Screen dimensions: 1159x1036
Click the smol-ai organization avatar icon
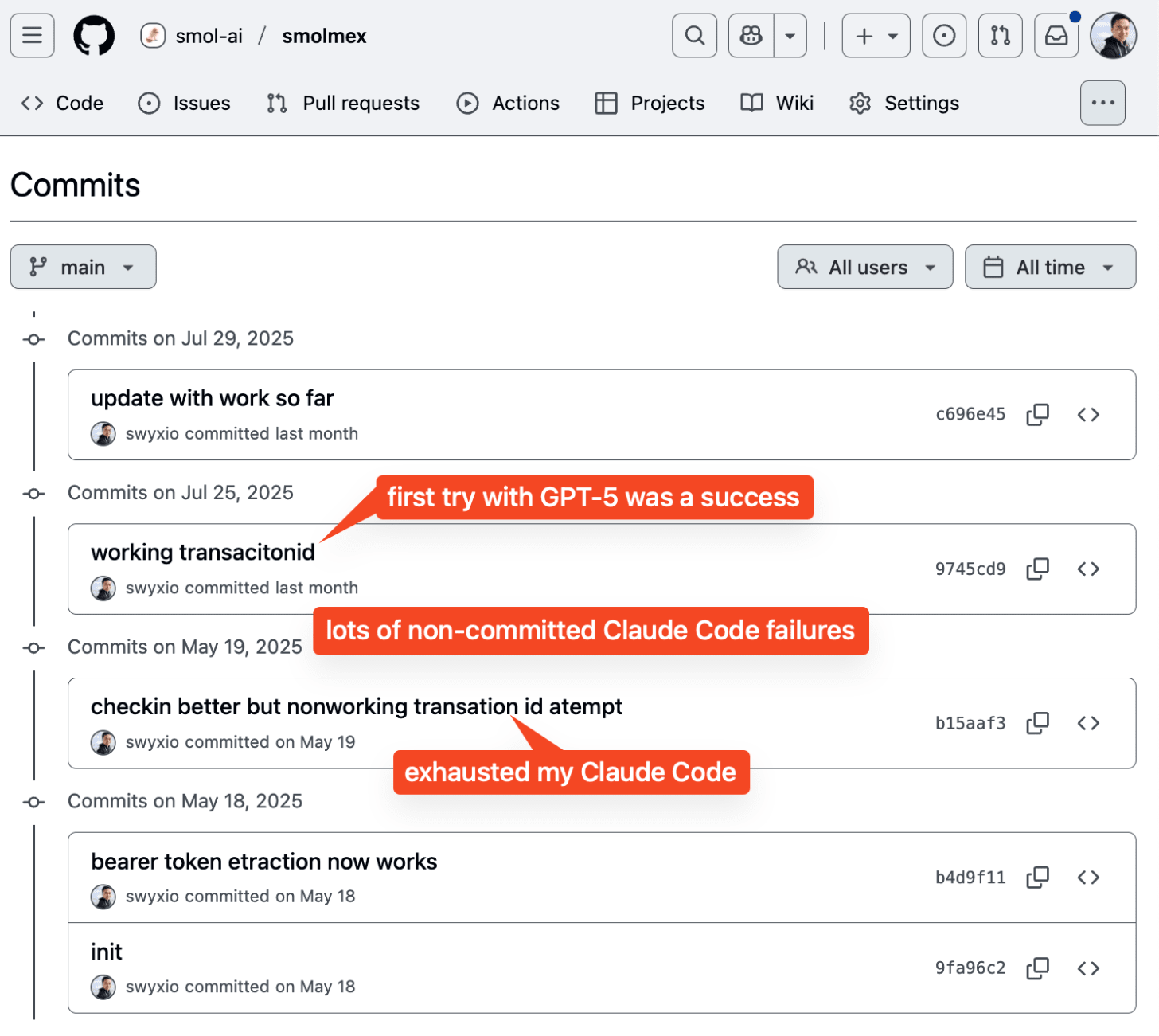[153, 36]
